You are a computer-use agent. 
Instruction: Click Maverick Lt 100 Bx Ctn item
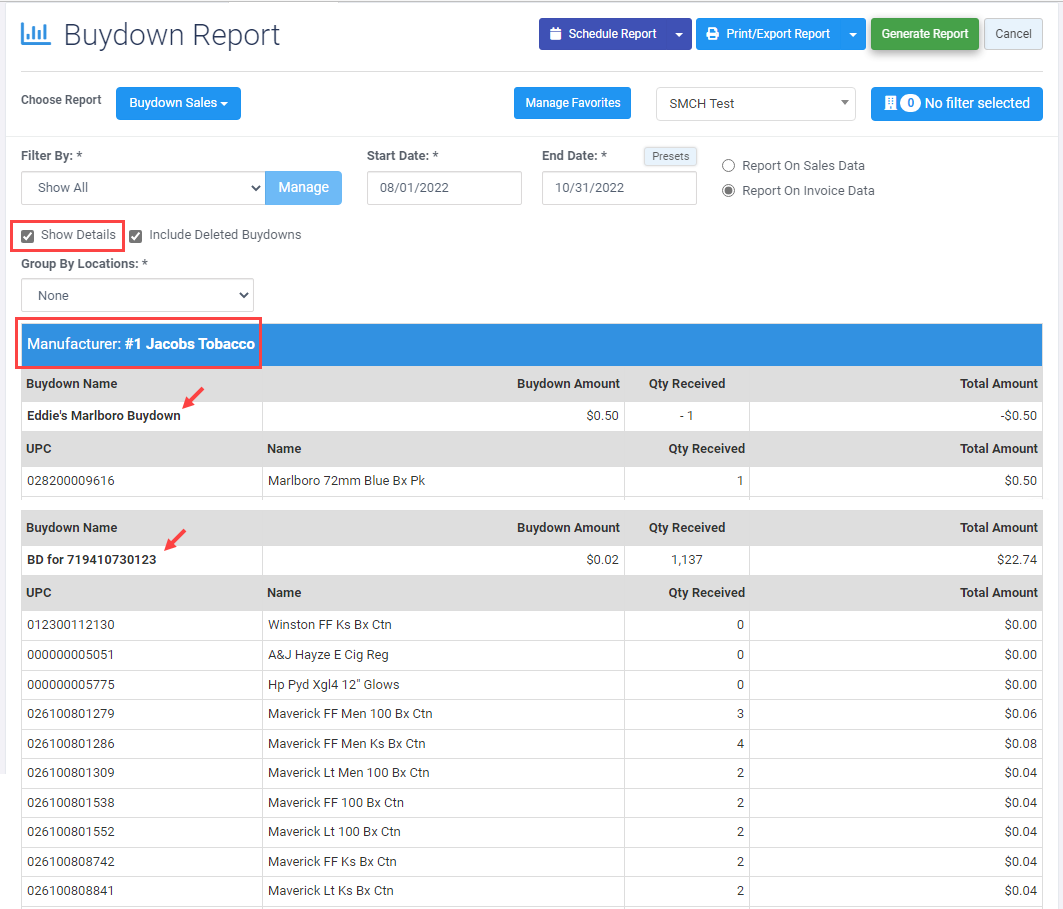pos(334,832)
